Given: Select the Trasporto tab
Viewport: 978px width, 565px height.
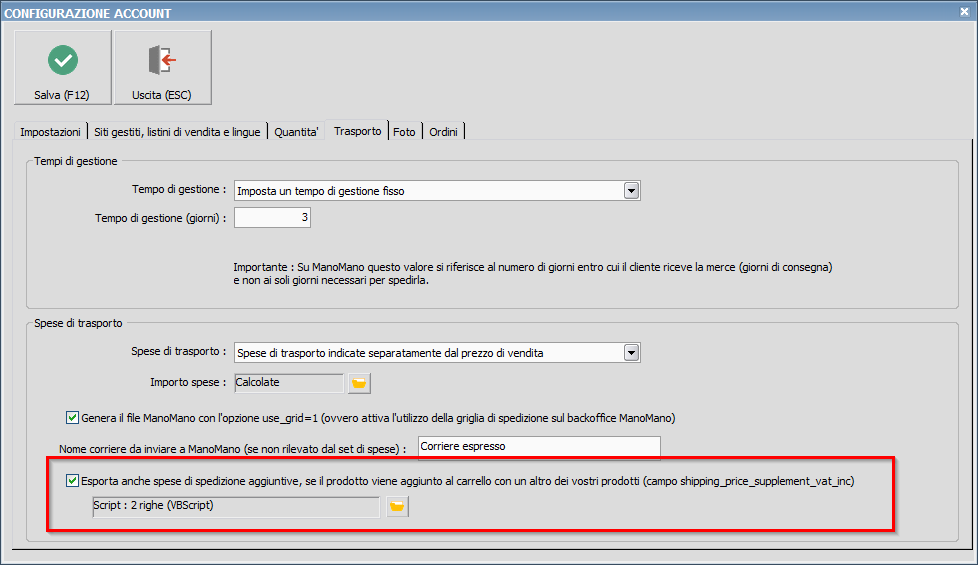Looking at the screenshot, I should click(x=357, y=130).
